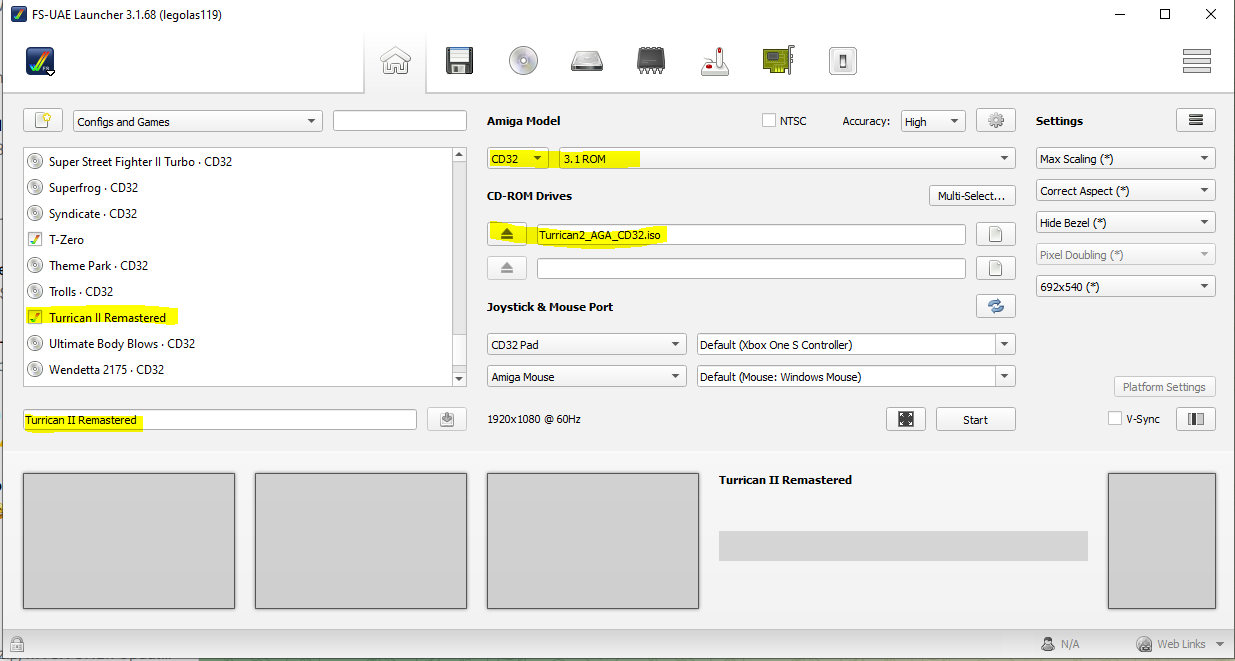Create a new configuration with the New button
Image resolution: width=1235 pixels, height=661 pixels.
tap(43, 120)
